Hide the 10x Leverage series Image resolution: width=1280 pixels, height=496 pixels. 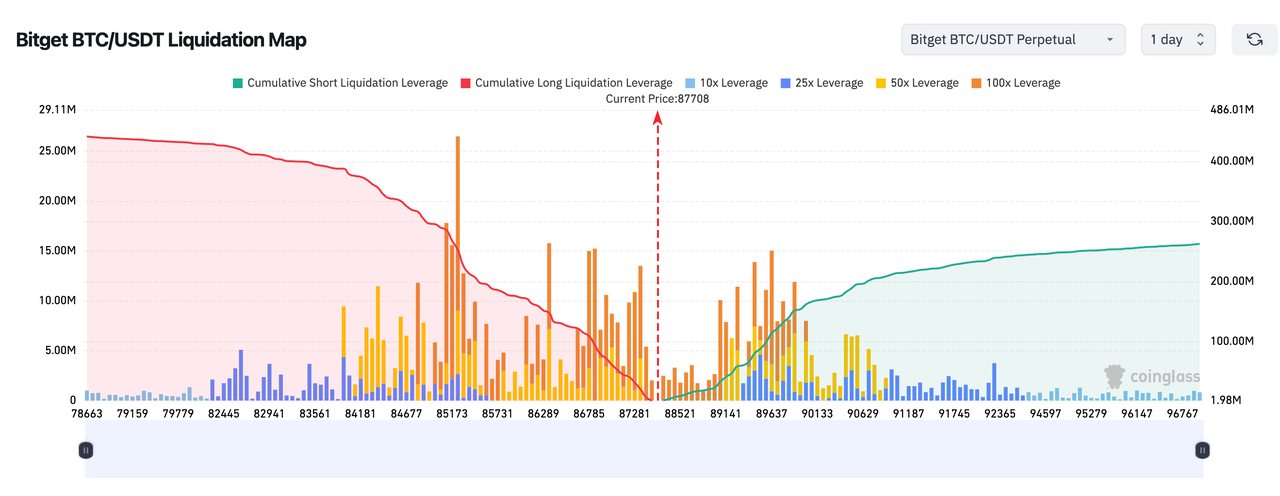tap(726, 83)
